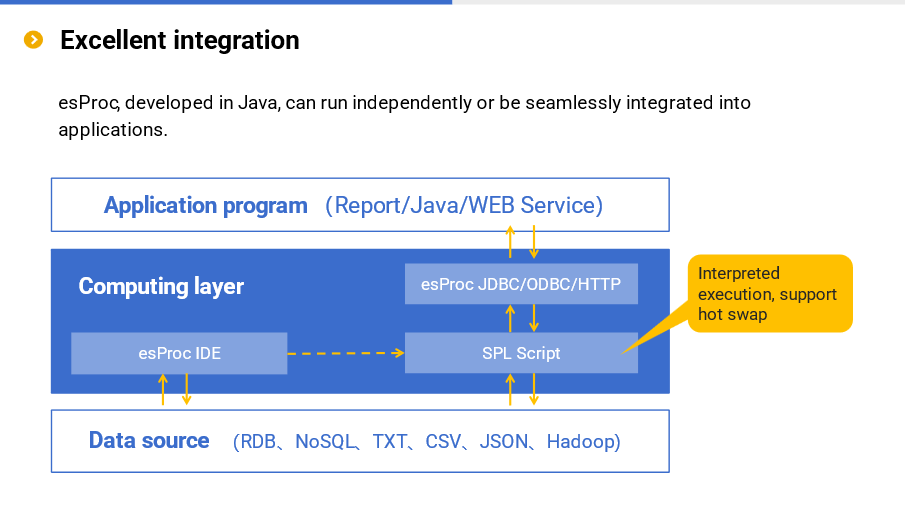905x509 pixels.
Task: Click the up arrow above esProc JDBC/ODBC/HTTP
Action: tap(510, 242)
